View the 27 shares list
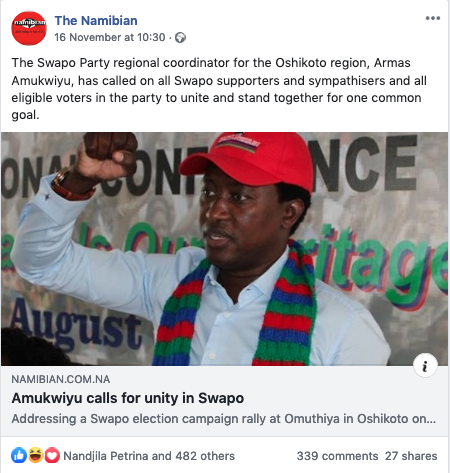 point(411,456)
